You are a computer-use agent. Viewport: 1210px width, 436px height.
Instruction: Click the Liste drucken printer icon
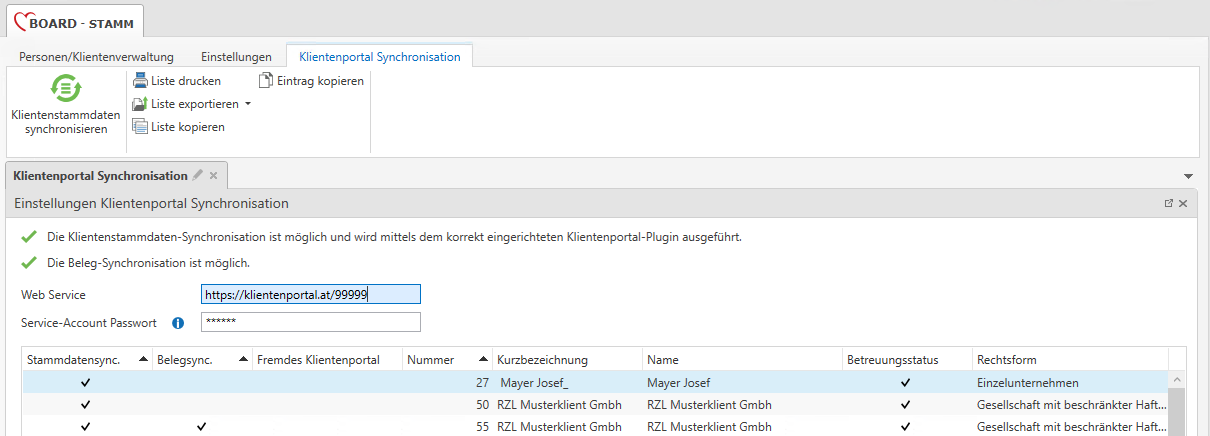(x=140, y=81)
